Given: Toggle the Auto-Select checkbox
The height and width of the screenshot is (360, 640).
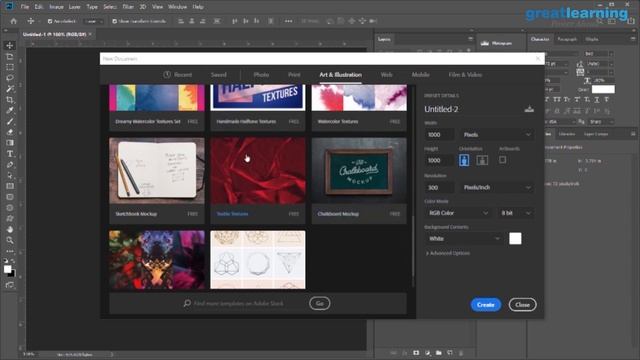Looking at the screenshot, I should tap(50, 21).
